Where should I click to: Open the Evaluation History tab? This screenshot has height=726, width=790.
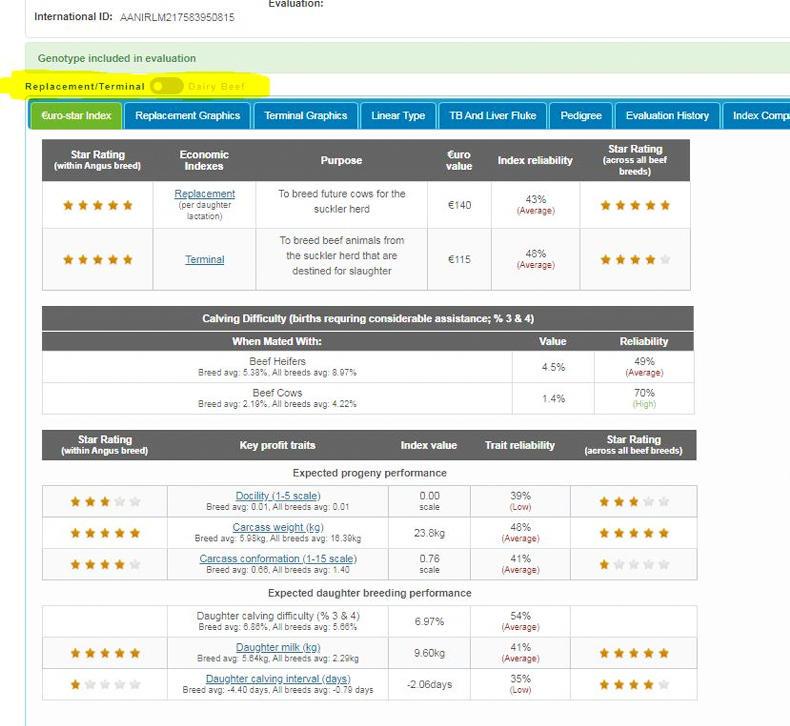coord(667,116)
